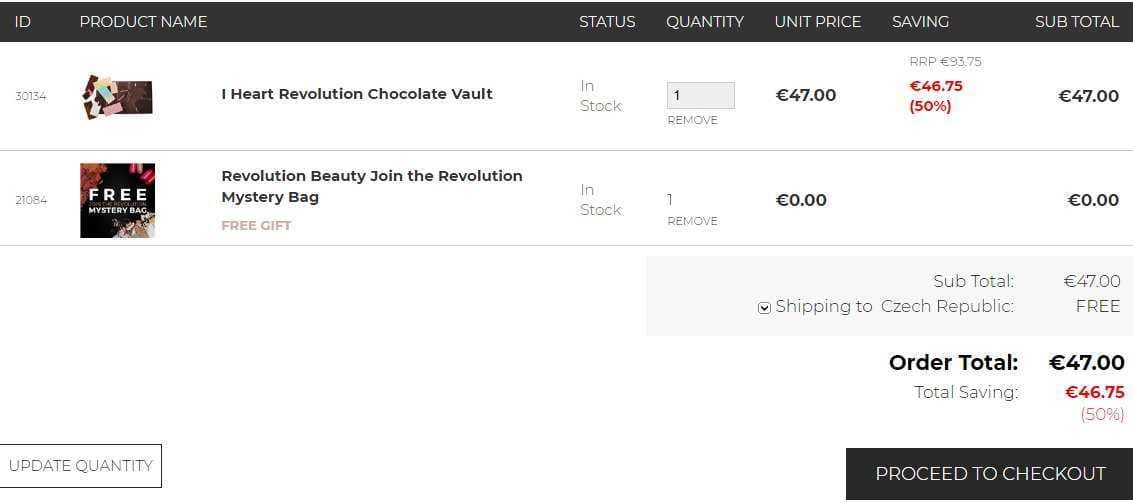Remove the Mystery Bag free gift
The image size is (1133, 504).
tap(692, 221)
